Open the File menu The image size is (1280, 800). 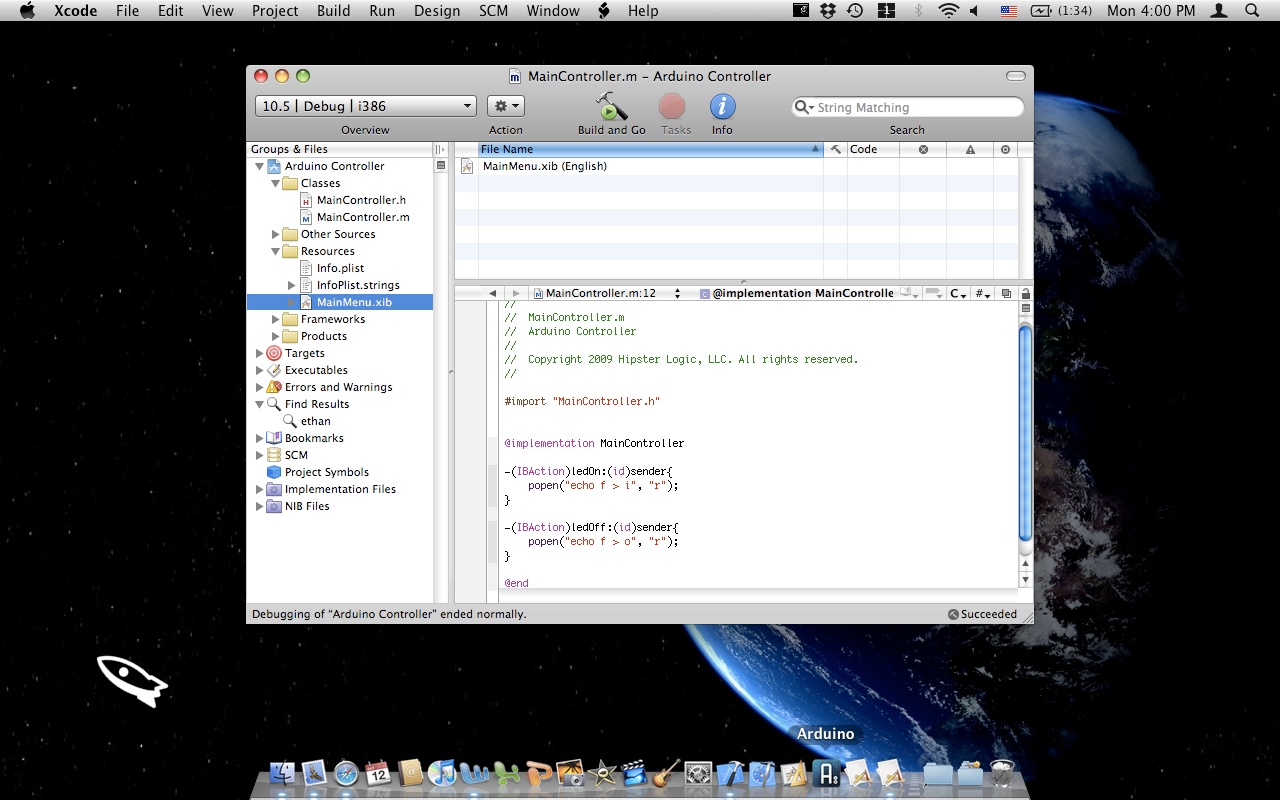(127, 11)
